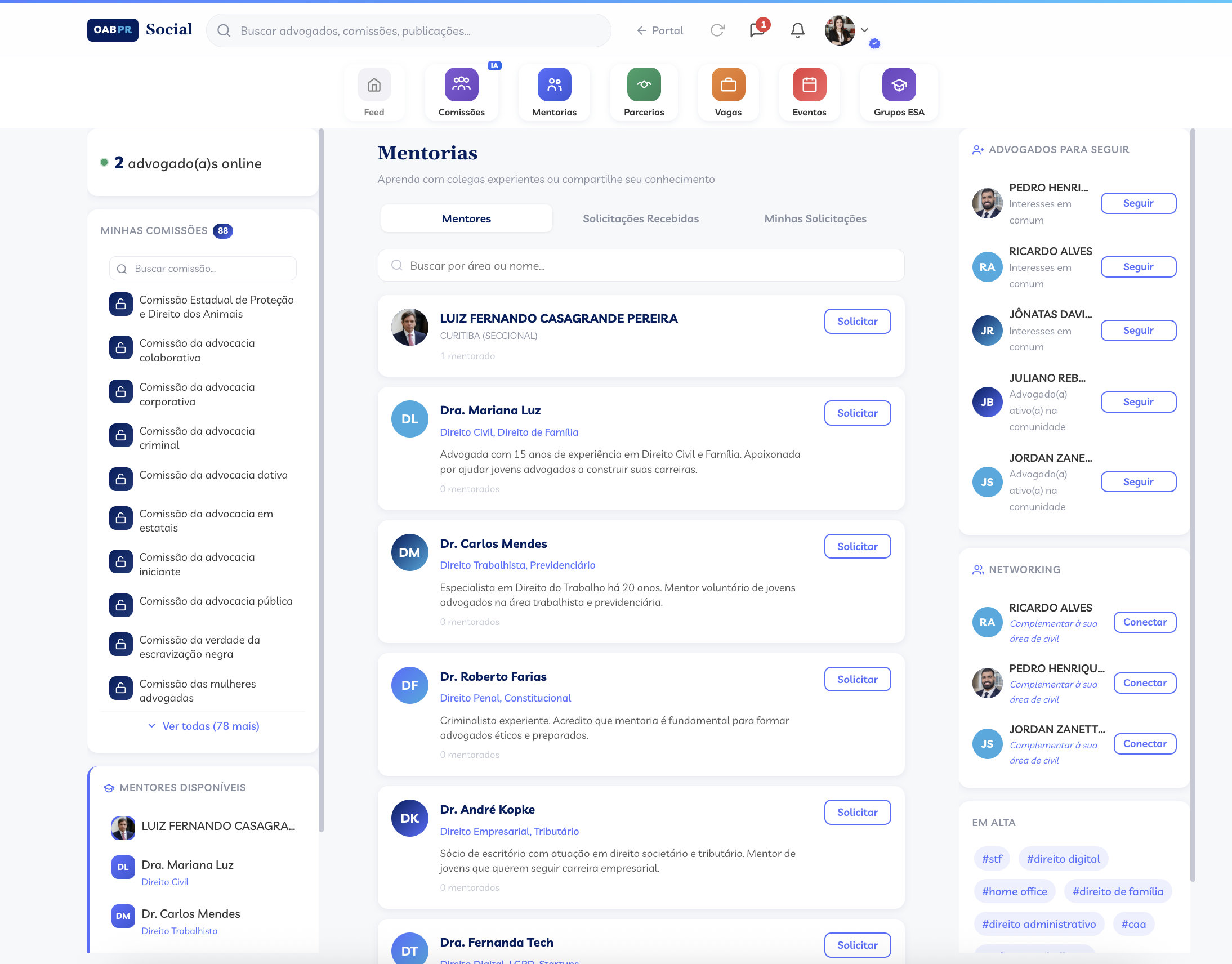
Task: Switch to Solicitações Recebidas tab
Action: [641, 218]
